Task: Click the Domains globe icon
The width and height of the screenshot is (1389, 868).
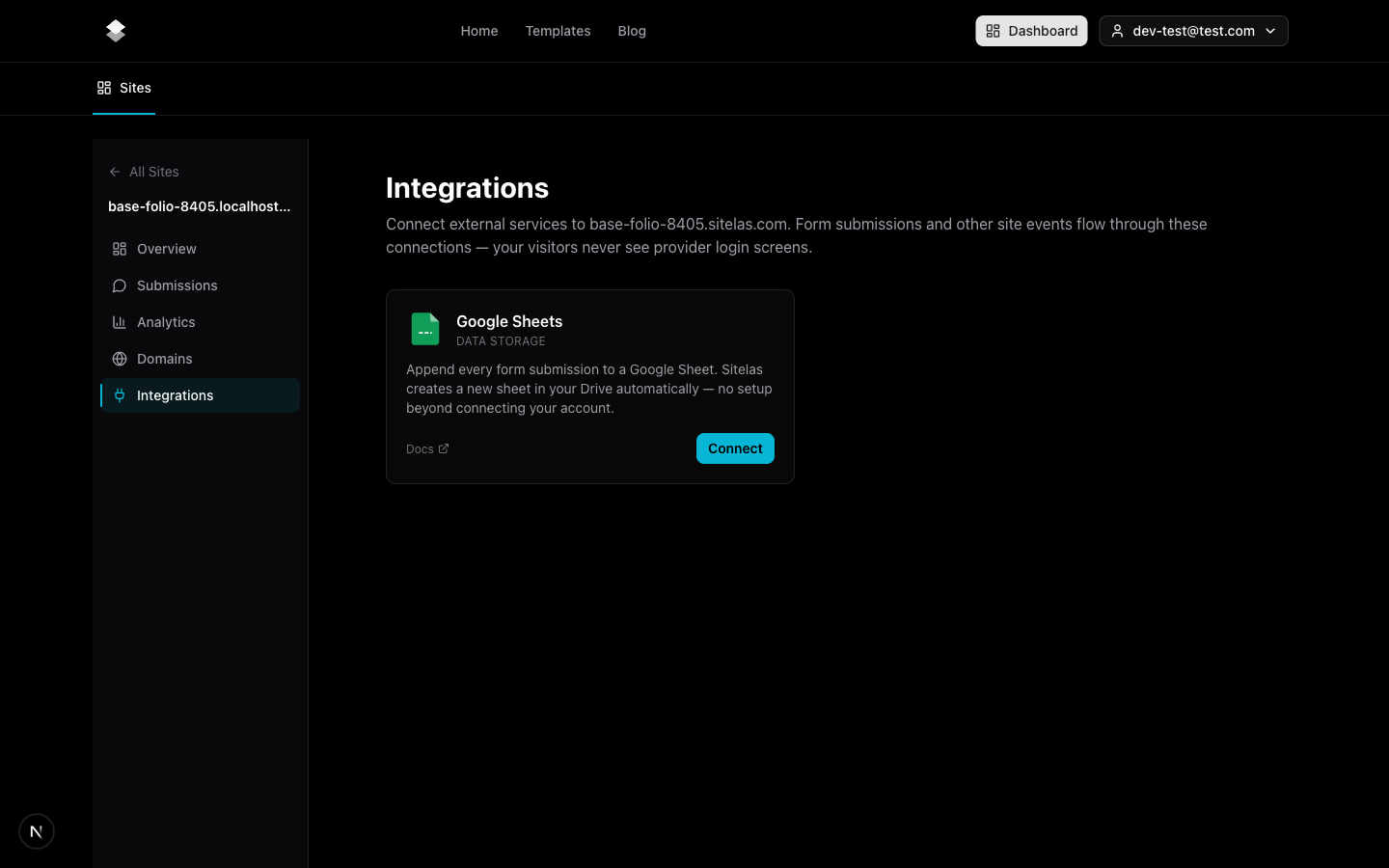Action: (x=120, y=359)
